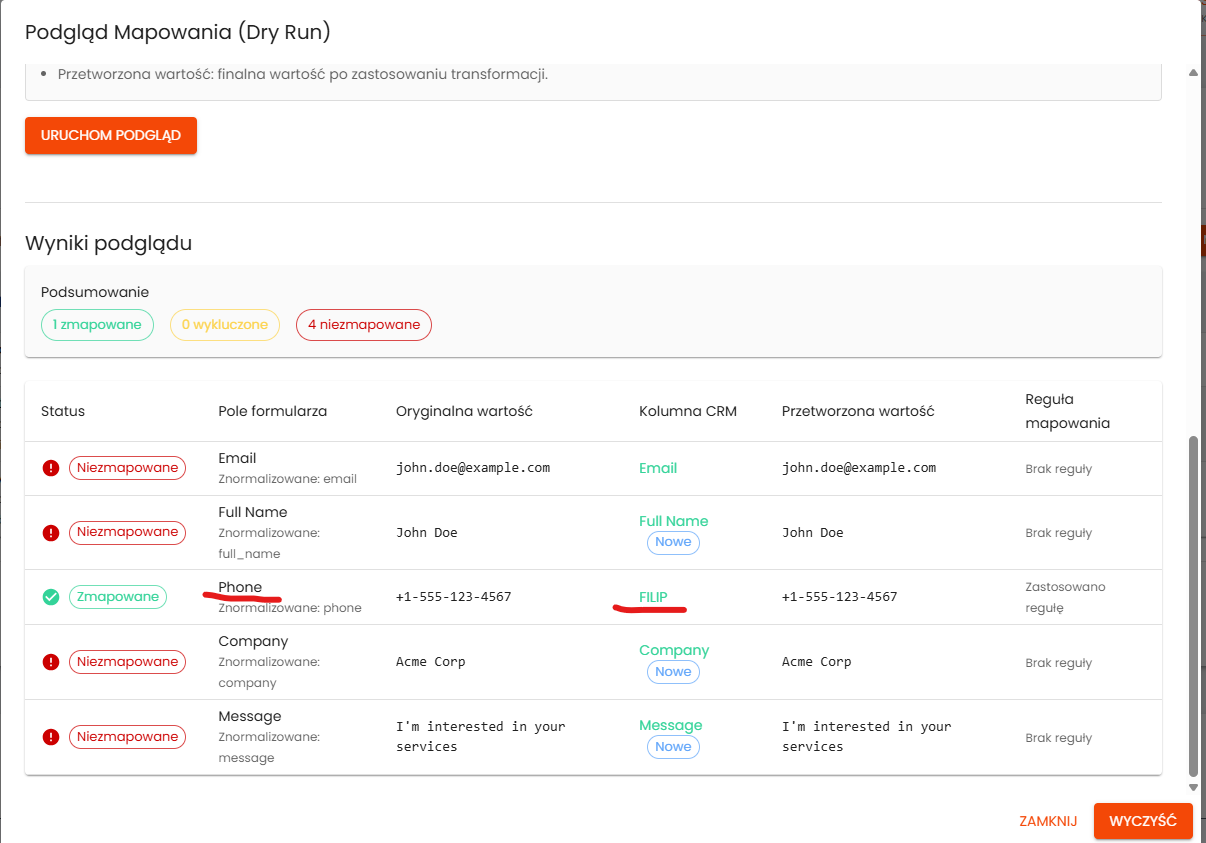Screen dimensions: 1206x843
Task: Select the '0 wykluczone' summary chip
Action: point(225,325)
